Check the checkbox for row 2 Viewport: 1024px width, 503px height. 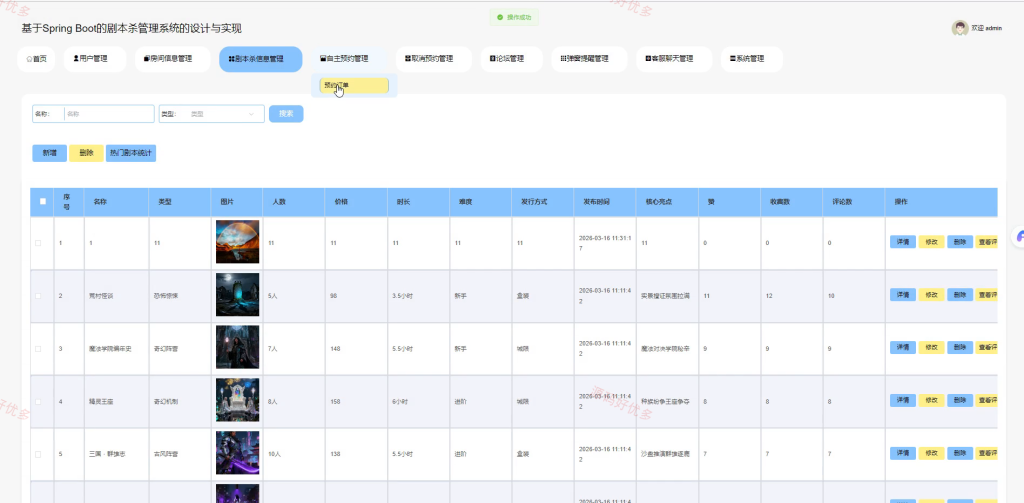point(38,296)
